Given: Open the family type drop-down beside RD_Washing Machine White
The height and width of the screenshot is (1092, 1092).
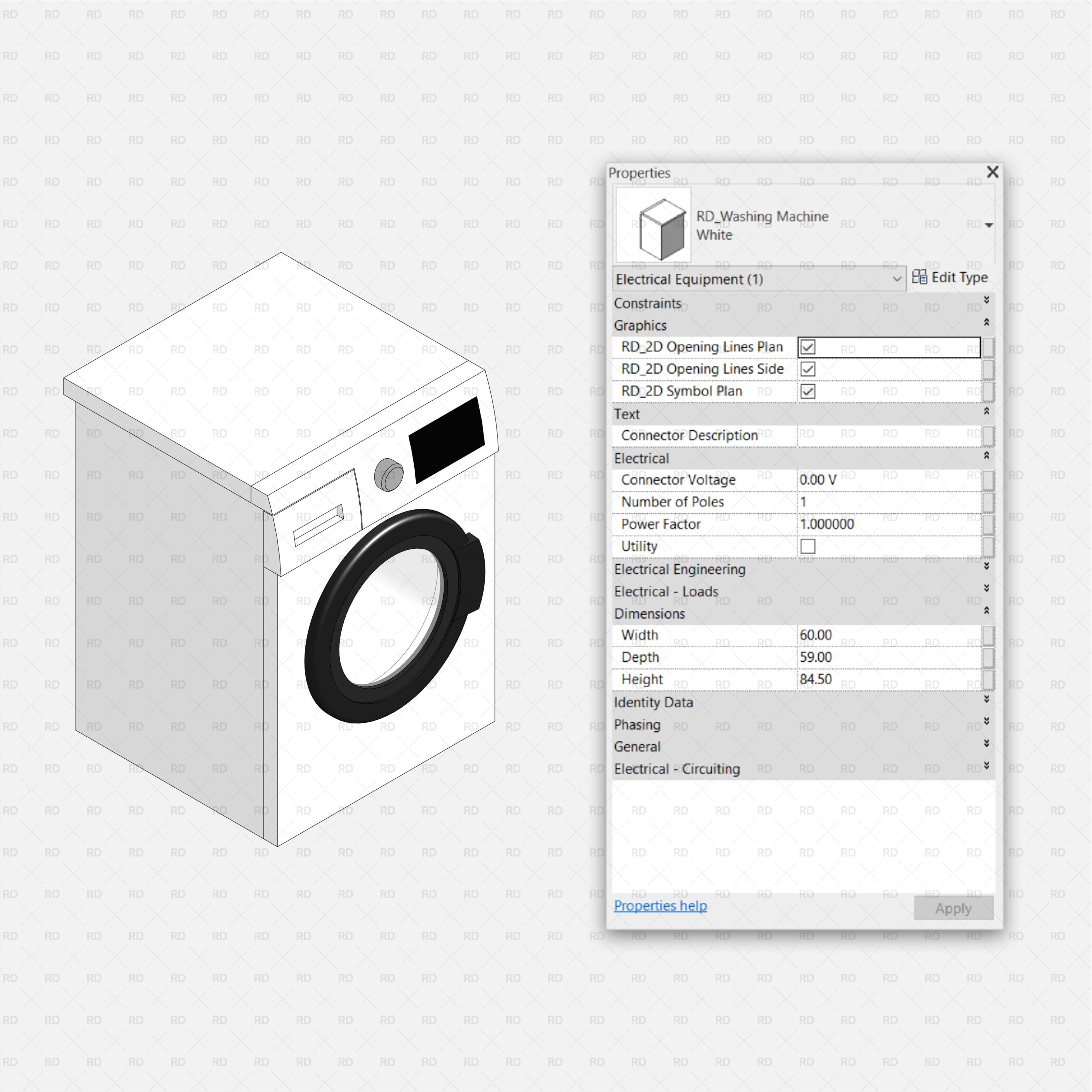Looking at the screenshot, I should pyautogui.click(x=989, y=225).
